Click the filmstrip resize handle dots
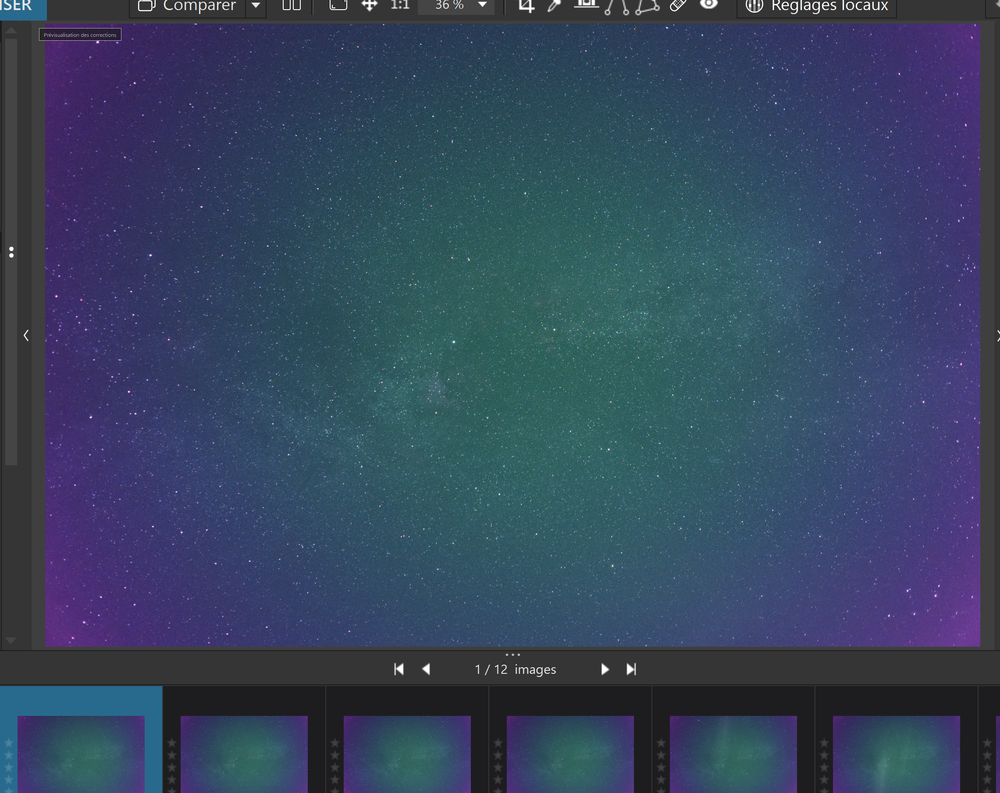1000x793 pixels. coord(513,655)
